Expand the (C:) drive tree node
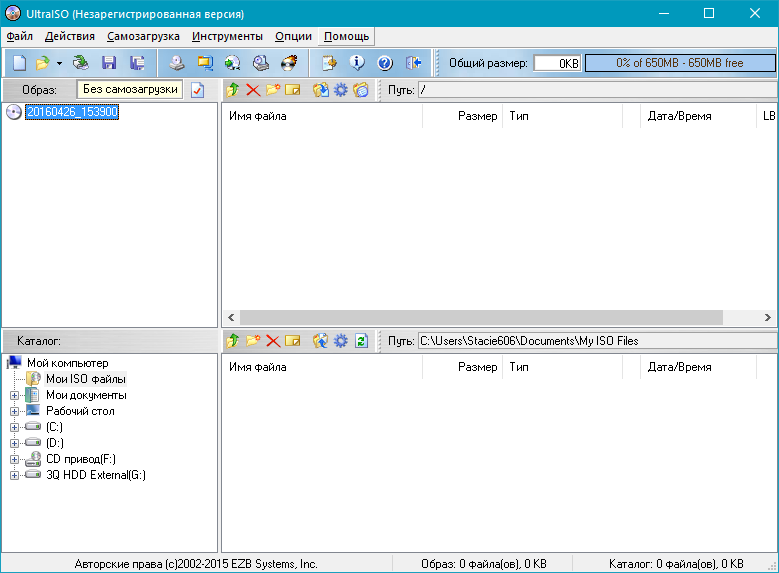This screenshot has width=779, height=573. pyautogui.click(x=14, y=427)
